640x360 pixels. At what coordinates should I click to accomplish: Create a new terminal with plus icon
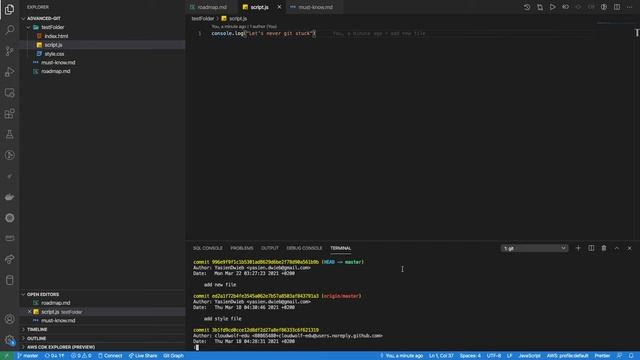578,248
